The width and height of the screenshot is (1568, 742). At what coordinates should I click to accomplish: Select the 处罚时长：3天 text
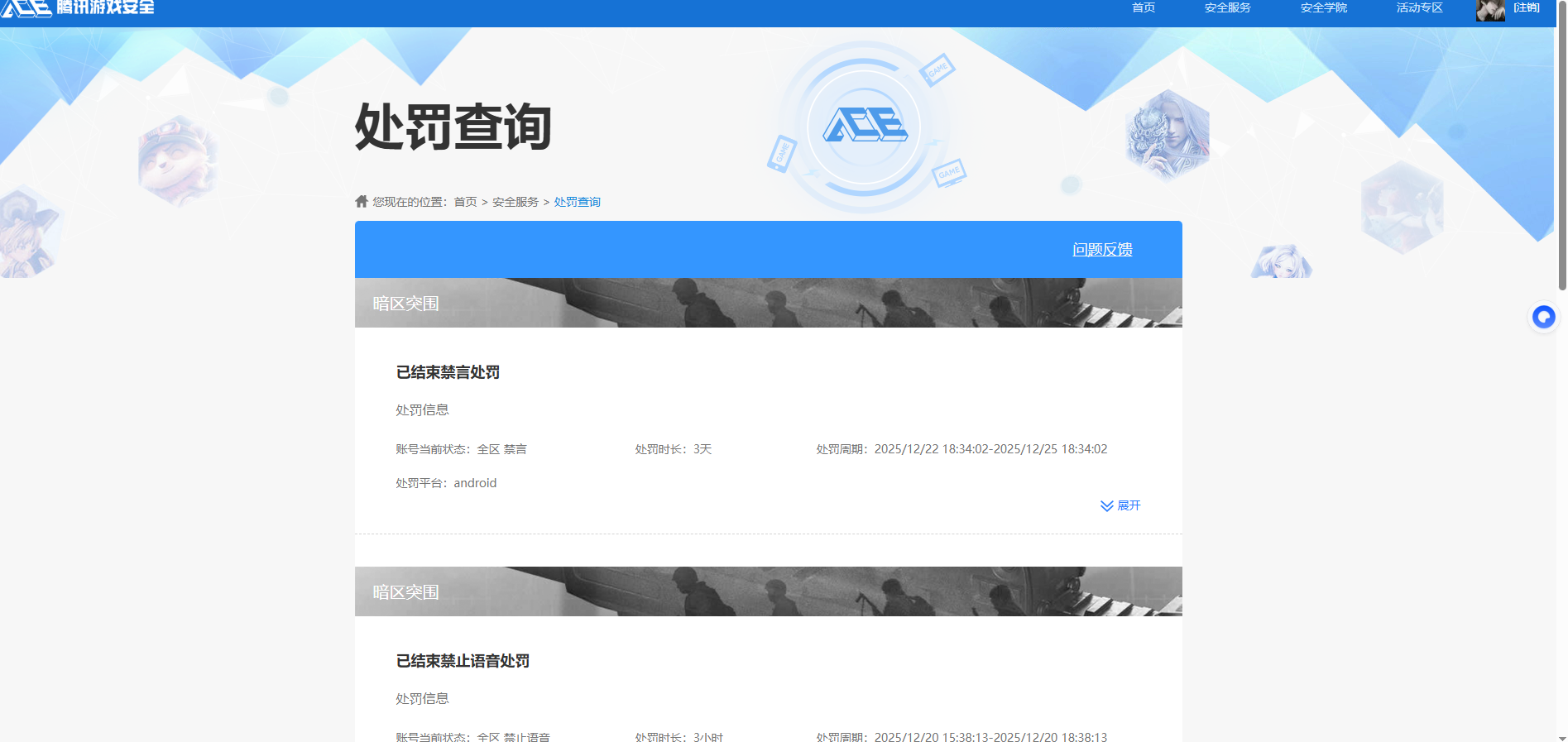coord(674,449)
